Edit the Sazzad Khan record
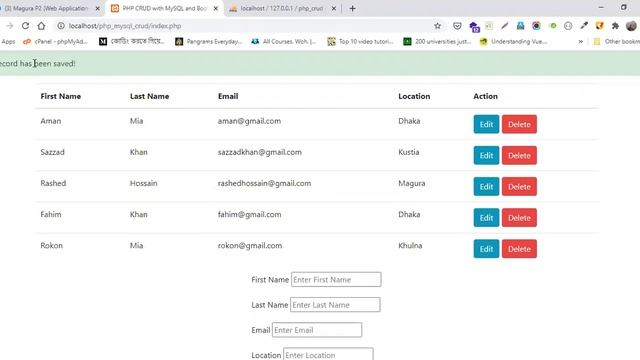640x360 pixels. click(486, 155)
